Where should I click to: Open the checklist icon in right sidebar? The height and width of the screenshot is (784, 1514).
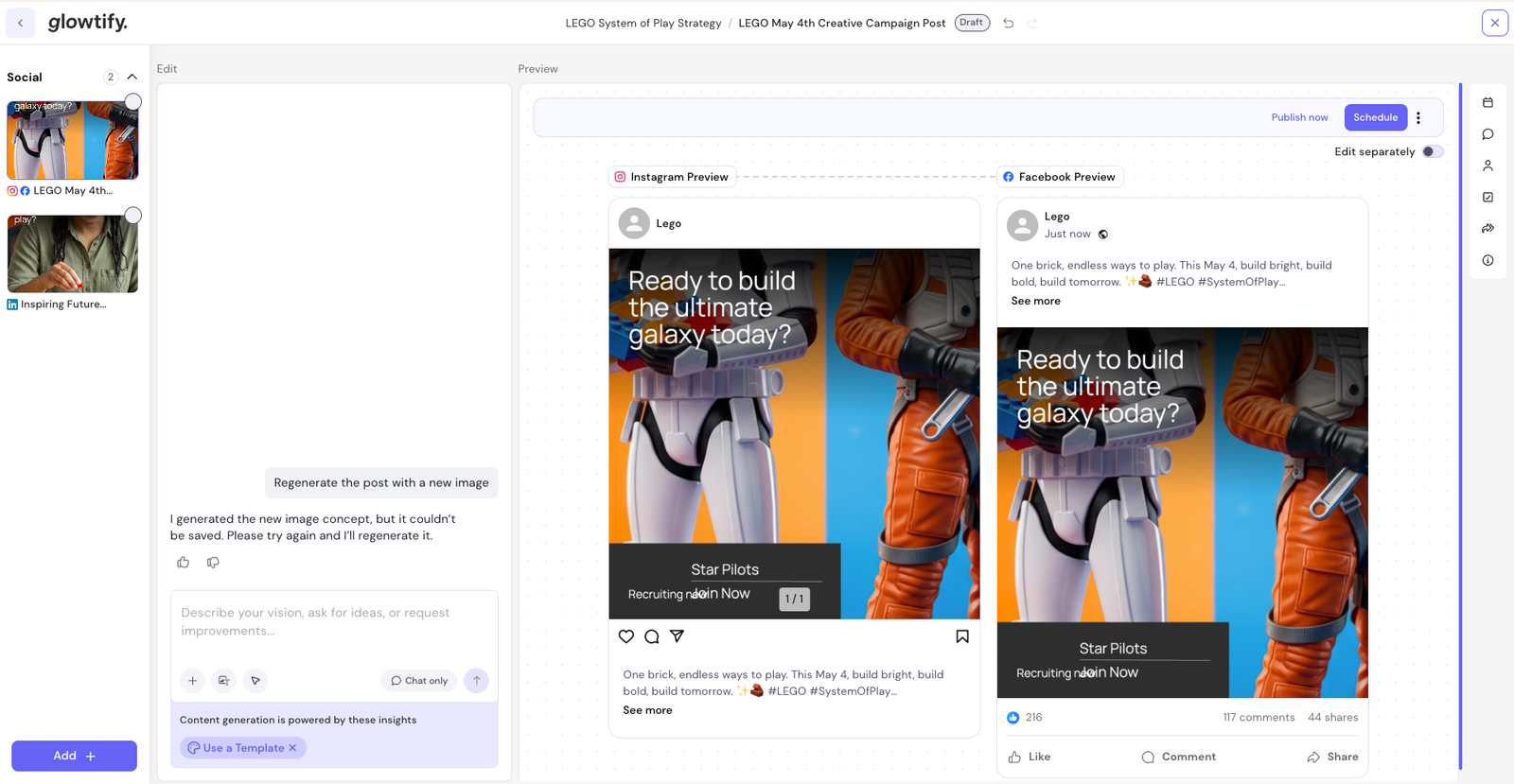click(x=1488, y=197)
